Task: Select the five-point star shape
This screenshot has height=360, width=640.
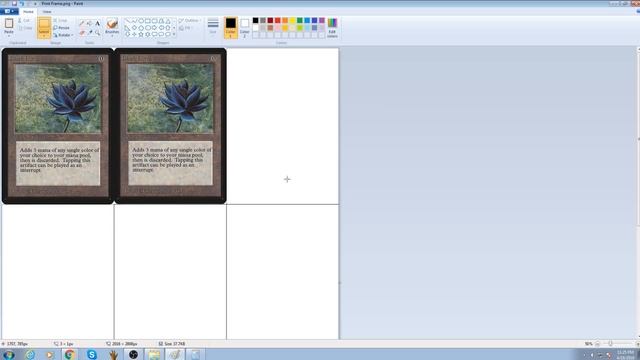Action: pos(141,35)
